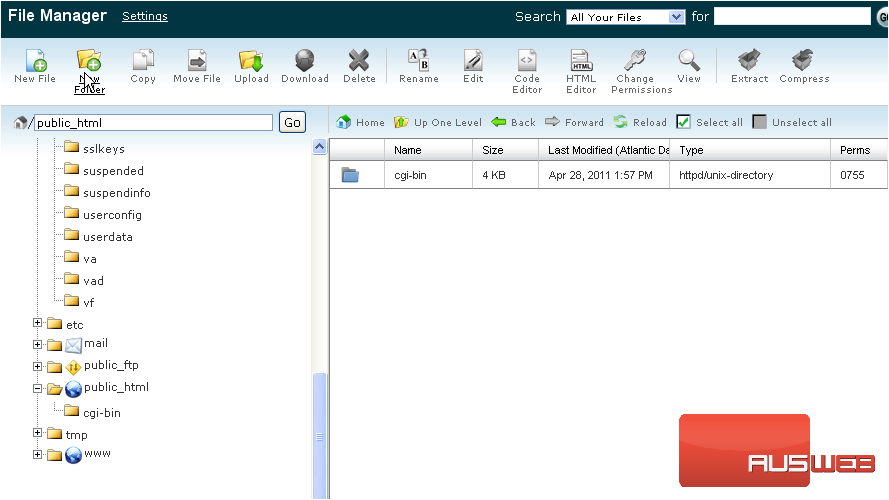Image resolution: width=889 pixels, height=500 pixels.
Task: Click the directory path input field
Action: click(x=153, y=123)
